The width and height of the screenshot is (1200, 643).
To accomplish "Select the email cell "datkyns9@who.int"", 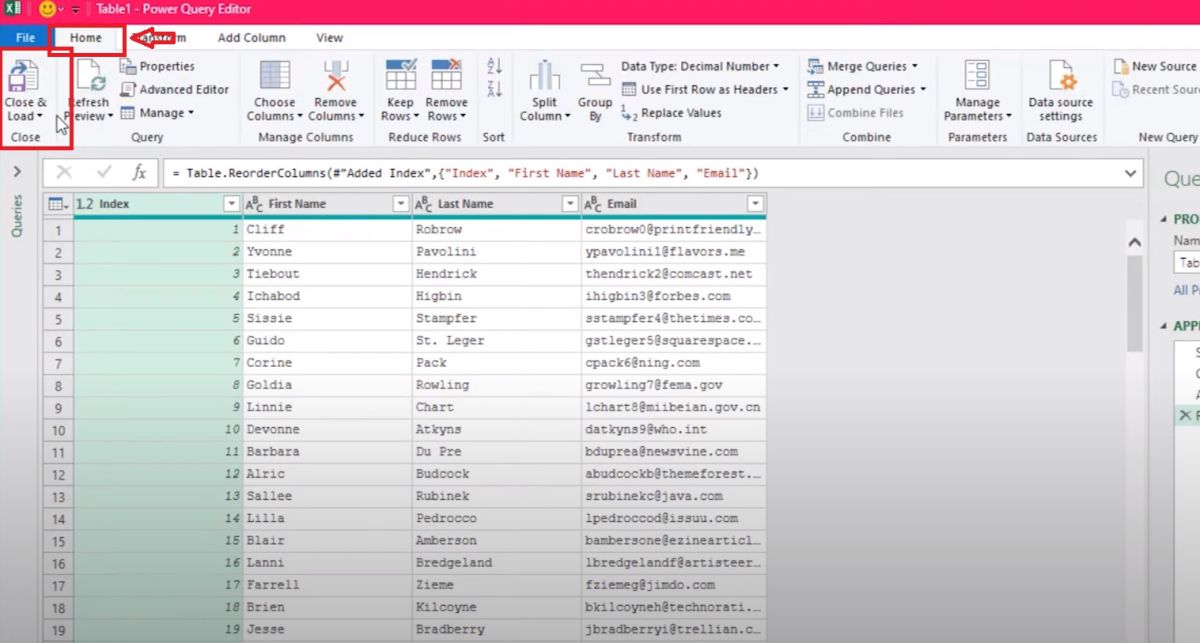I will (674, 430).
